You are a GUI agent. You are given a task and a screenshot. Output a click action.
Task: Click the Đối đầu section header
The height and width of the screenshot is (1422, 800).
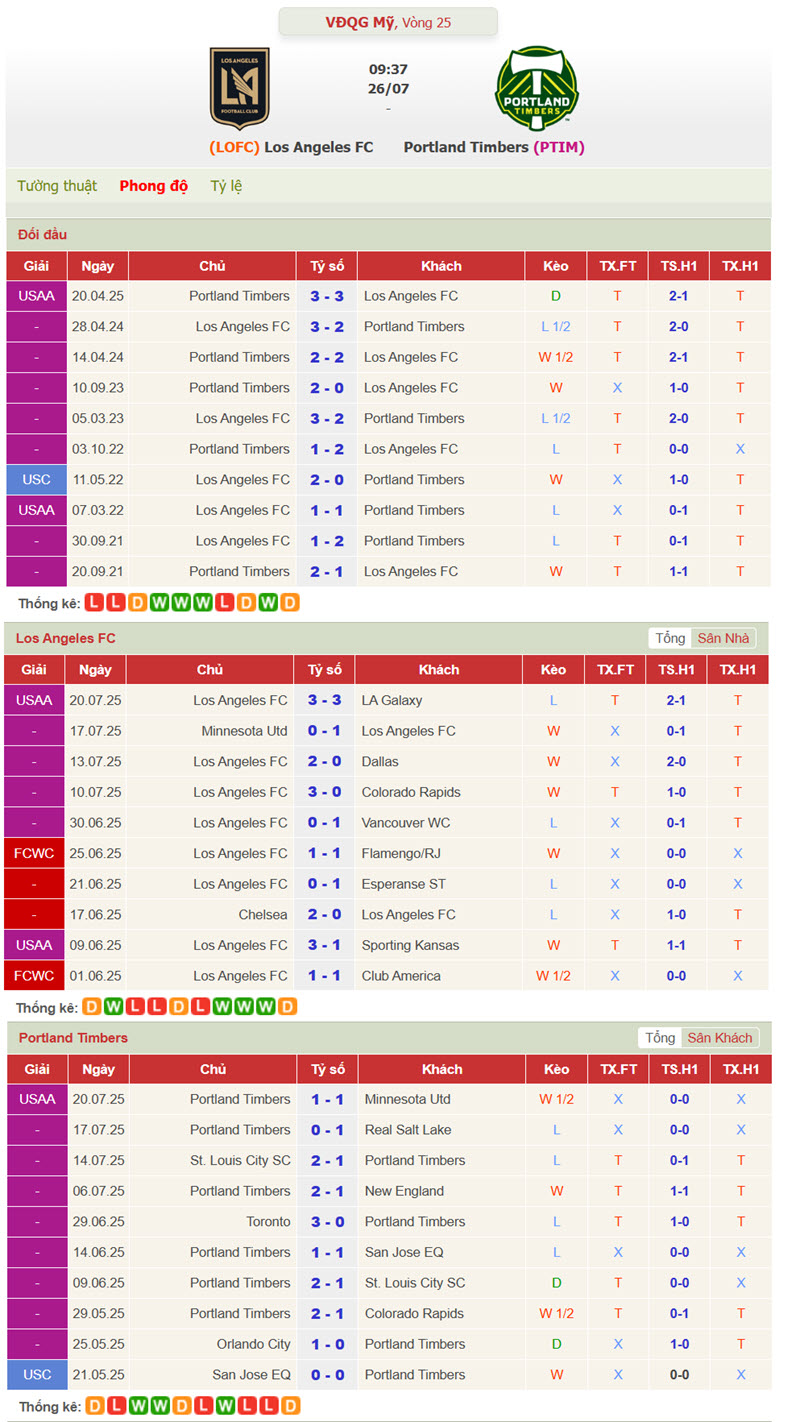click(x=42, y=234)
